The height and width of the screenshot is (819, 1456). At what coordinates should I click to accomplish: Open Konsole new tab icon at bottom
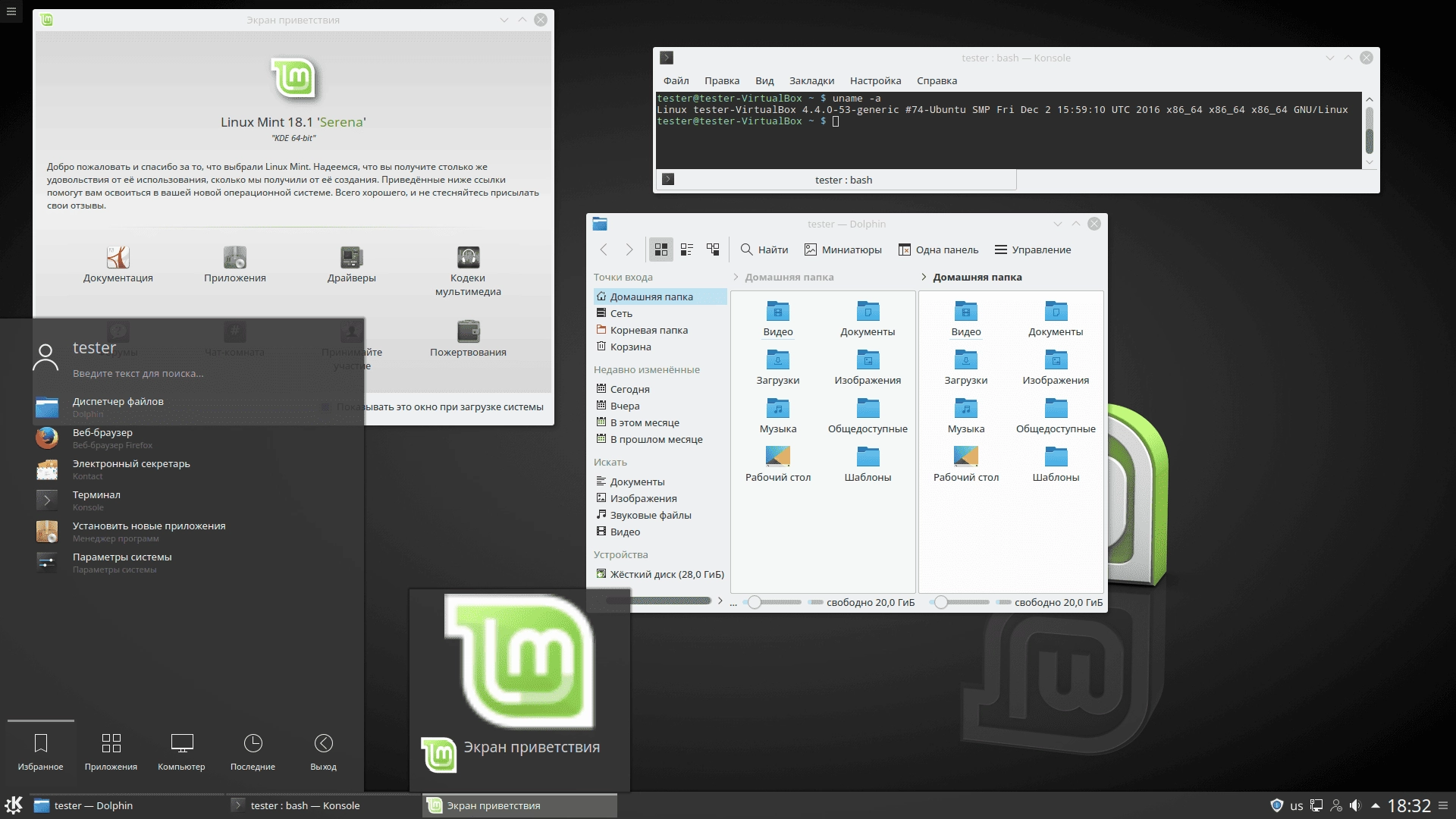tap(667, 180)
